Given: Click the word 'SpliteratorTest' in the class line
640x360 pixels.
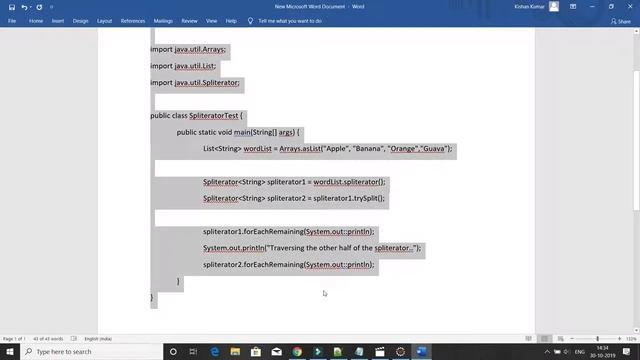Looking at the screenshot, I should (x=213, y=116).
